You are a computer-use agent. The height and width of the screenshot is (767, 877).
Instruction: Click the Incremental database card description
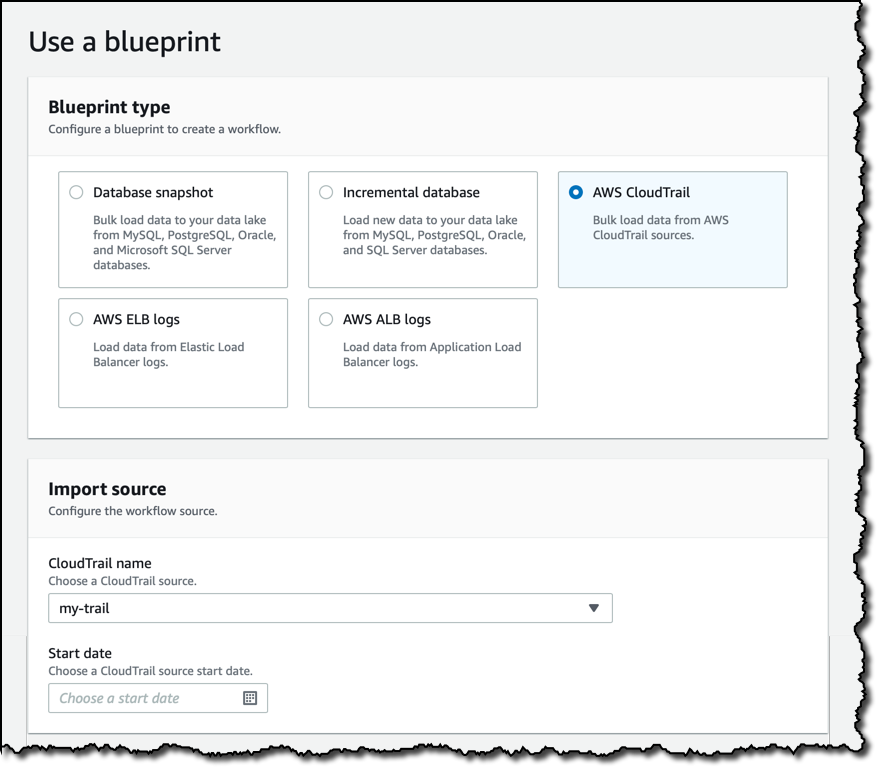coord(435,235)
